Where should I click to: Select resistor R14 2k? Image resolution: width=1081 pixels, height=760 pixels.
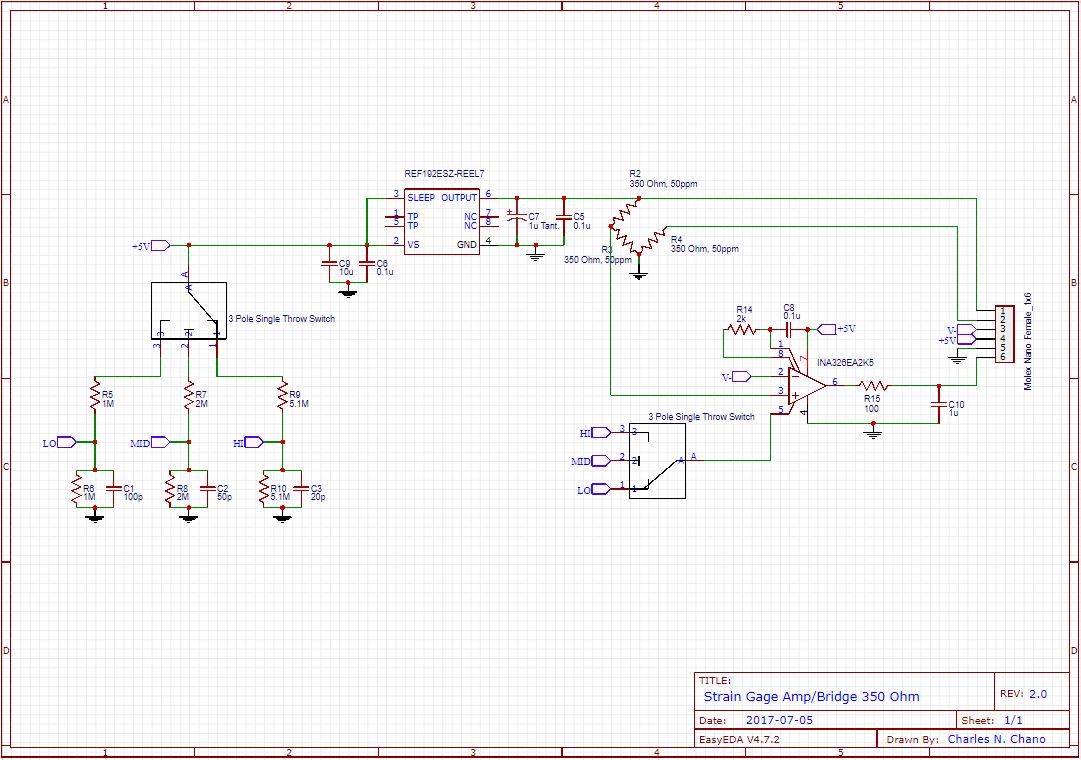(x=742, y=330)
